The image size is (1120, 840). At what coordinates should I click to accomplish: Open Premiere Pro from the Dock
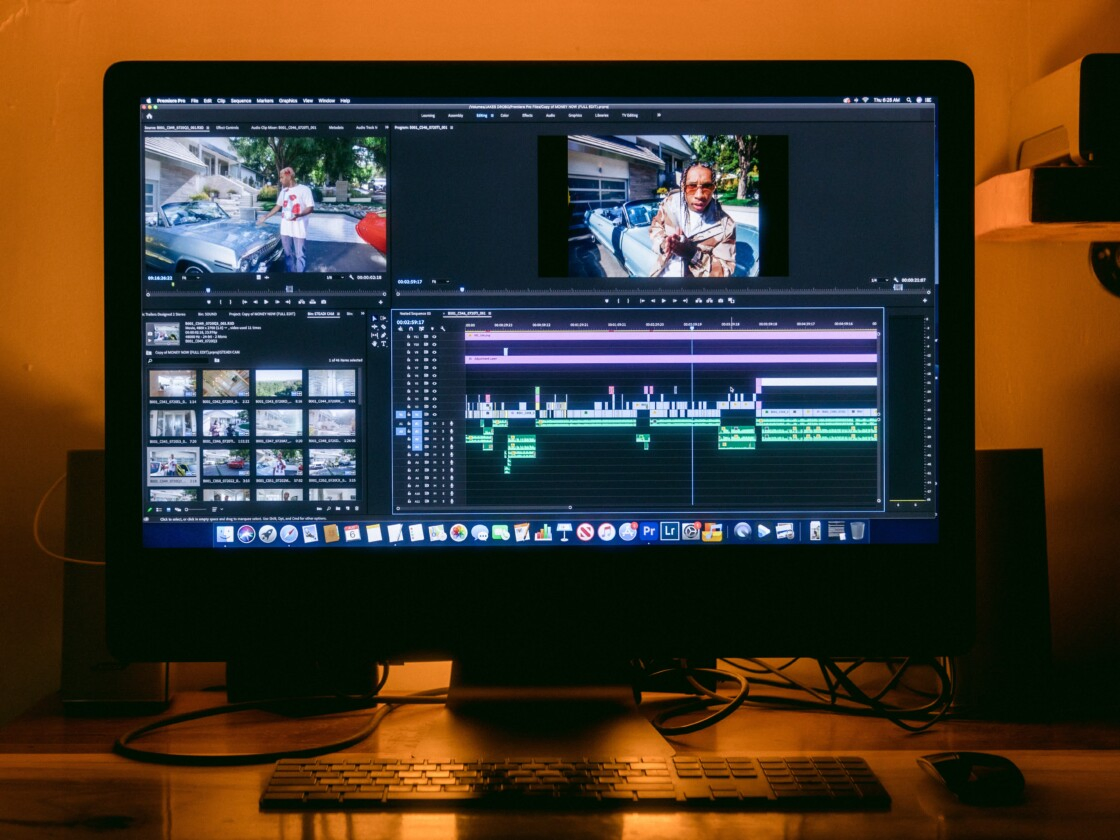(649, 532)
